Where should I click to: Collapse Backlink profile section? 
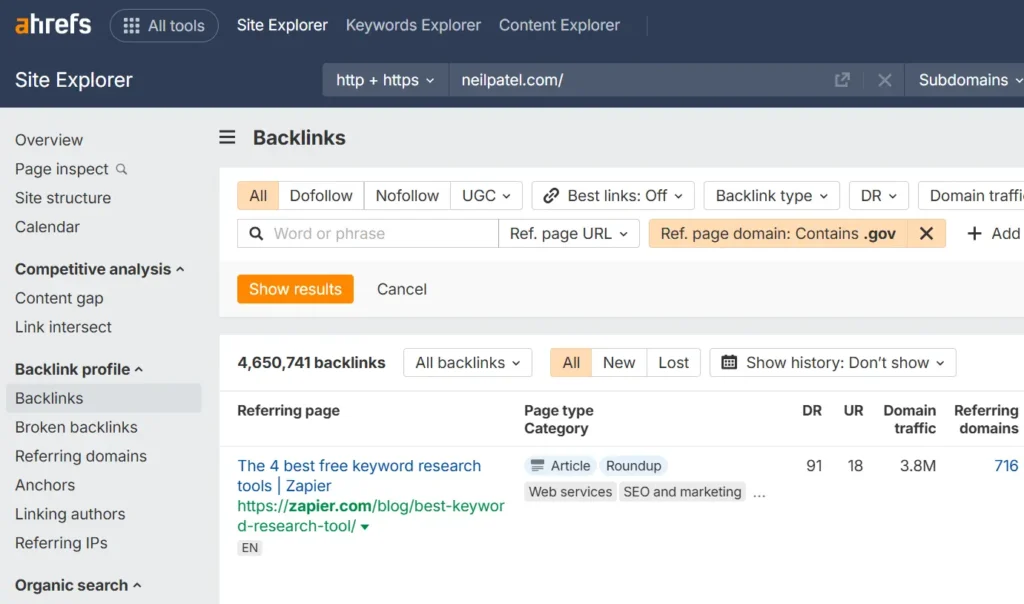78,369
